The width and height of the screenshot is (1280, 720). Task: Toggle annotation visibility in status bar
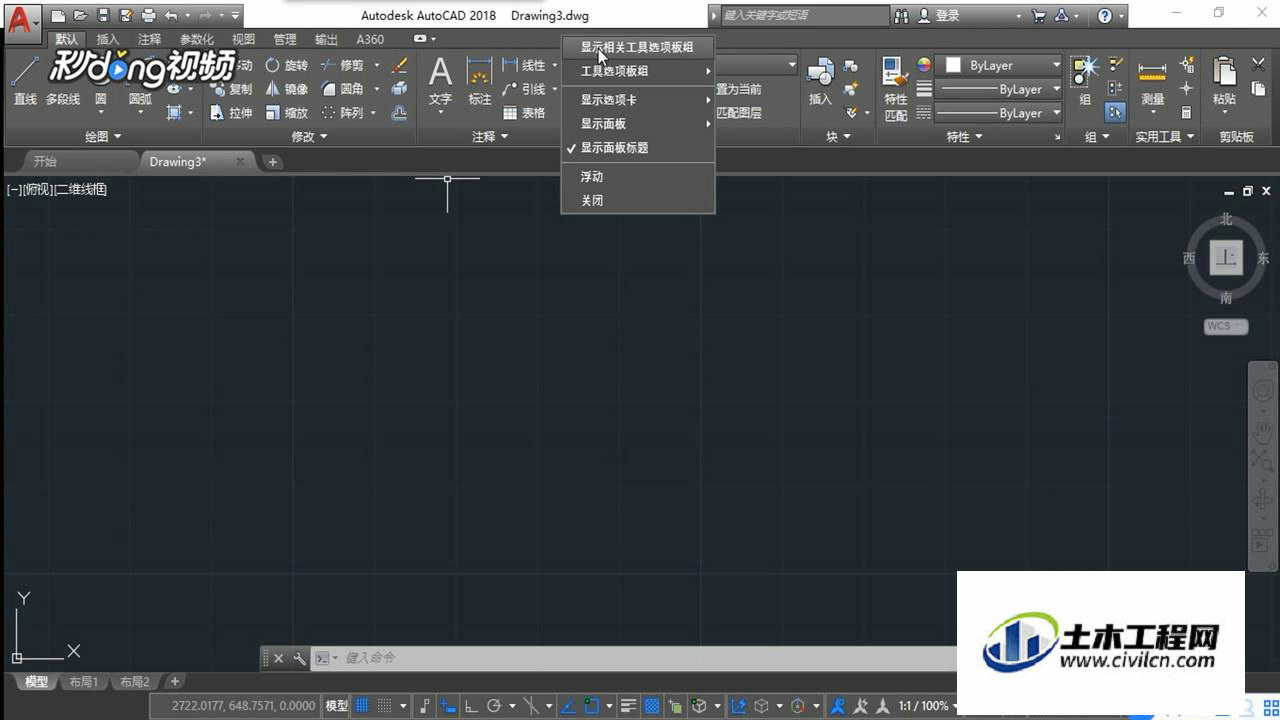tap(838, 706)
